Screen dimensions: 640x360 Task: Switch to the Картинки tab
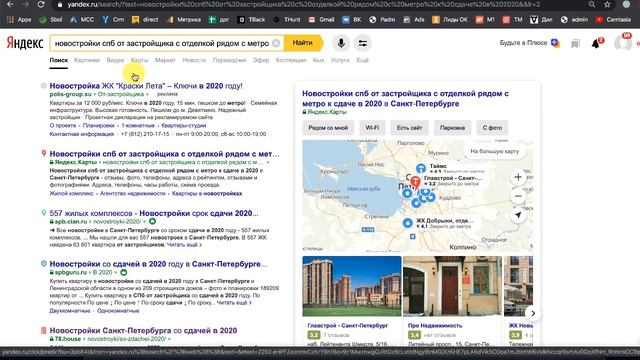point(87,60)
